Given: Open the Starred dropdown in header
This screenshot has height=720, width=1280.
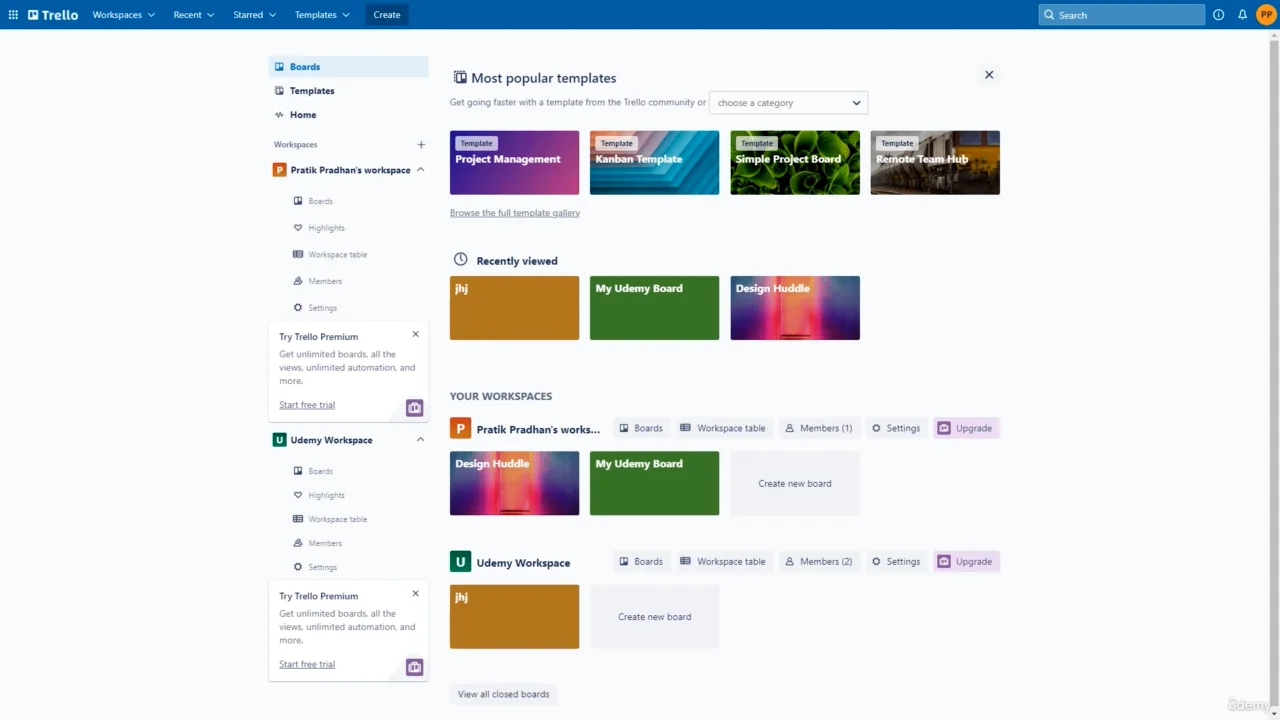Looking at the screenshot, I should point(254,15).
